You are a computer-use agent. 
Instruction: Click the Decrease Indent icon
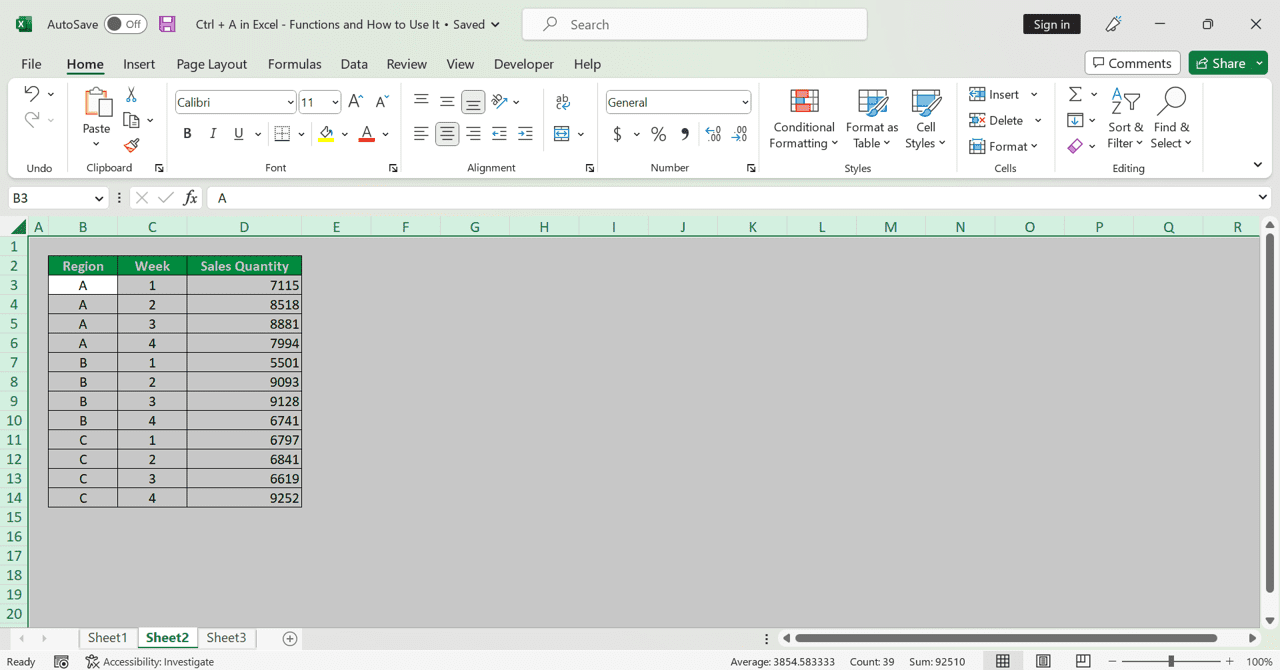tap(499, 133)
